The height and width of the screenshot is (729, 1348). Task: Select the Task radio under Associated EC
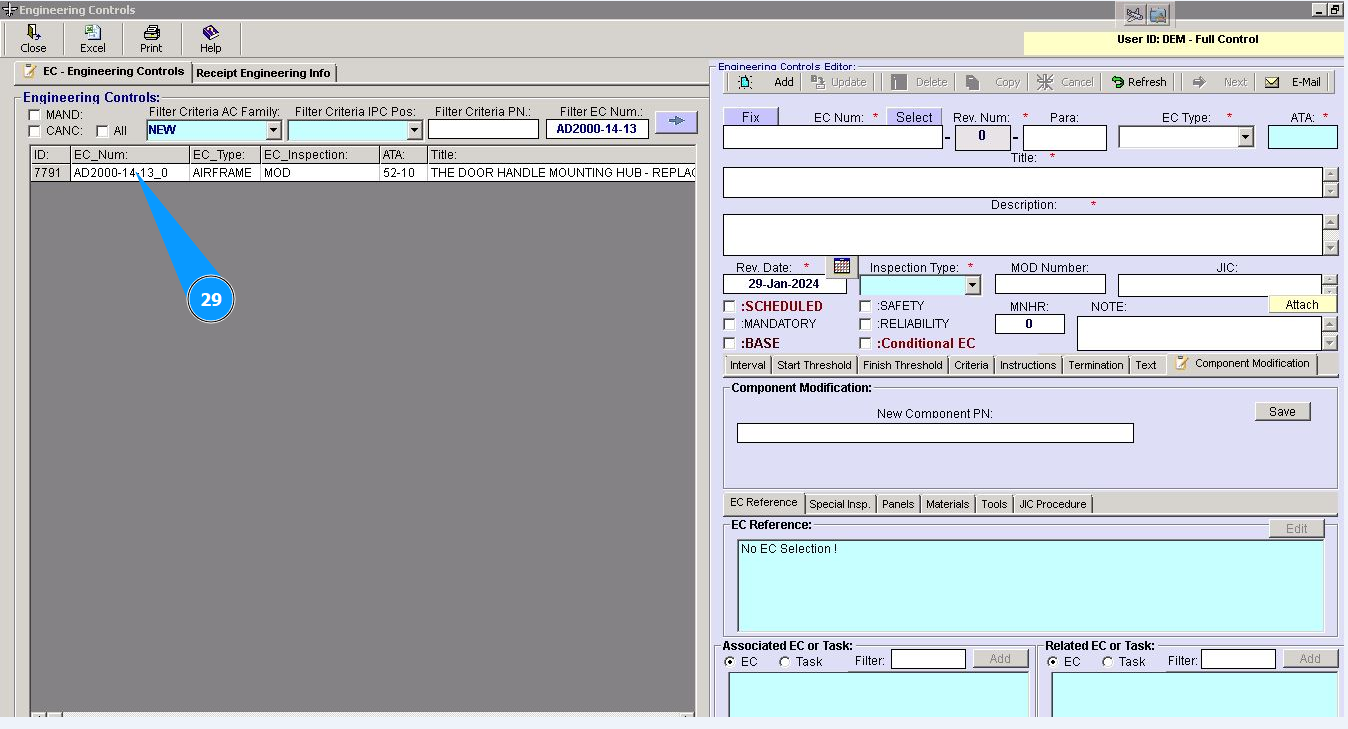pyautogui.click(x=785, y=662)
